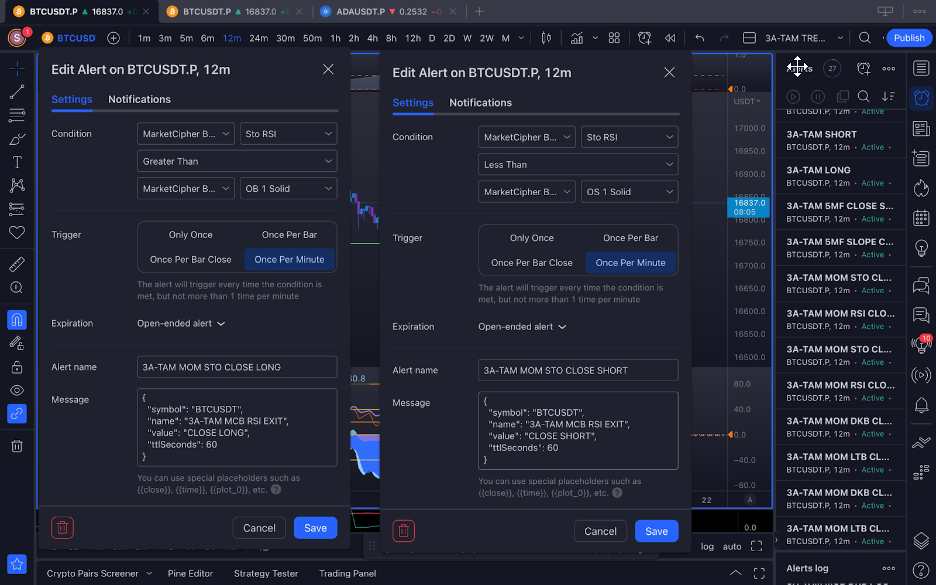
Task: Cancel editing the CLOSE LONG alert
Action: 259,528
